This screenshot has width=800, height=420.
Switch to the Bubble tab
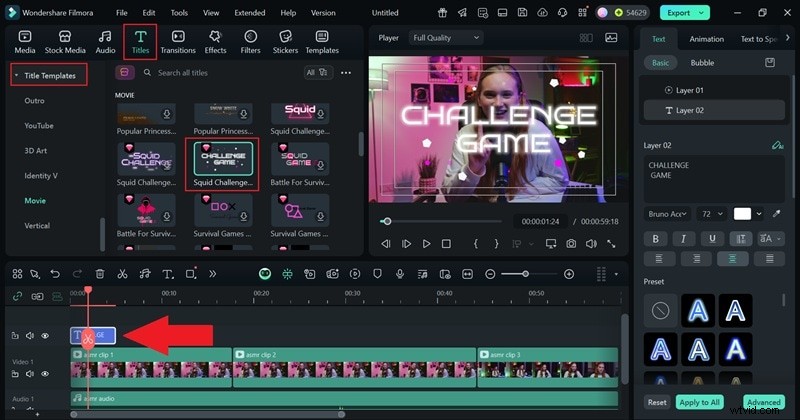click(702, 63)
